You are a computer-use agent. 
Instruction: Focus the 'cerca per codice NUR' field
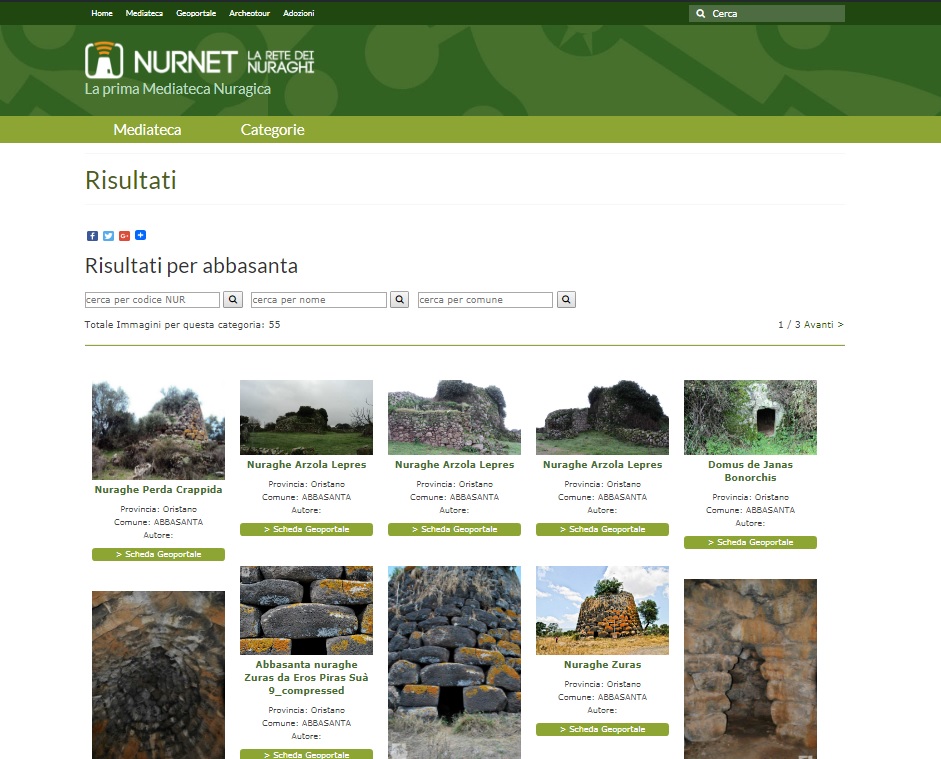coord(152,299)
